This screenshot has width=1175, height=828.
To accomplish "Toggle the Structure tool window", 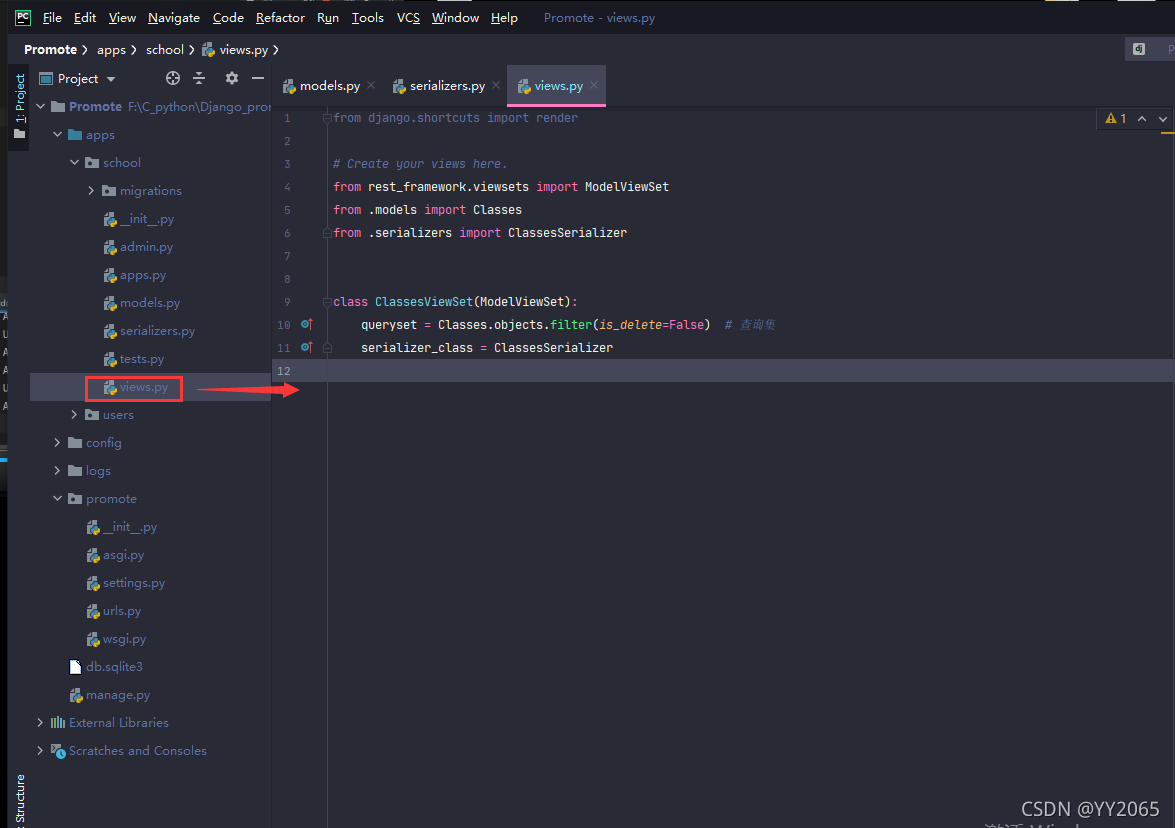I will (x=19, y=800).
